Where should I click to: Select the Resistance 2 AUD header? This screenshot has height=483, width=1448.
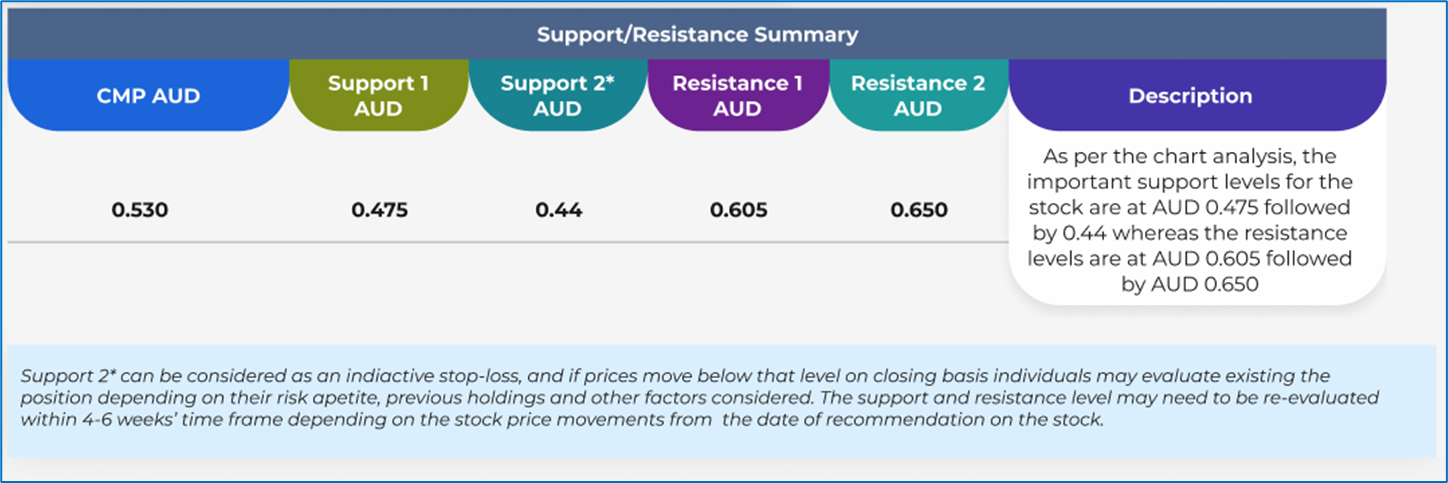(x=917, y=96)
